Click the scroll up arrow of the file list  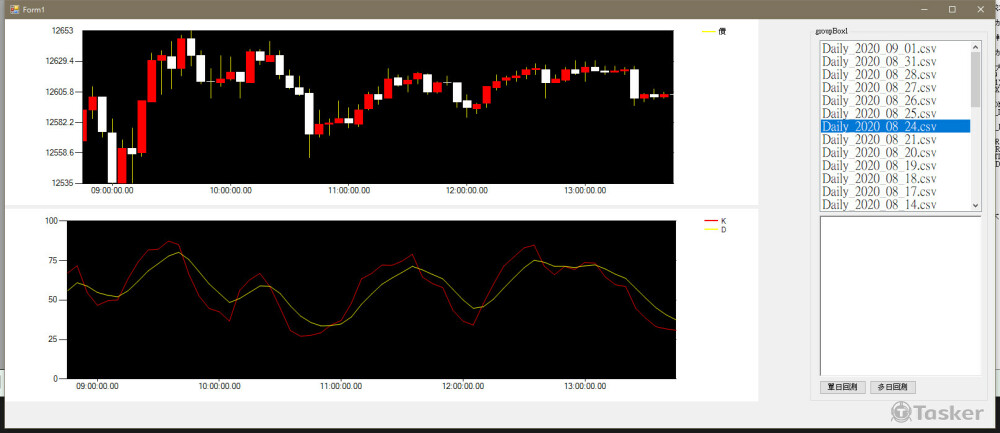976,46
